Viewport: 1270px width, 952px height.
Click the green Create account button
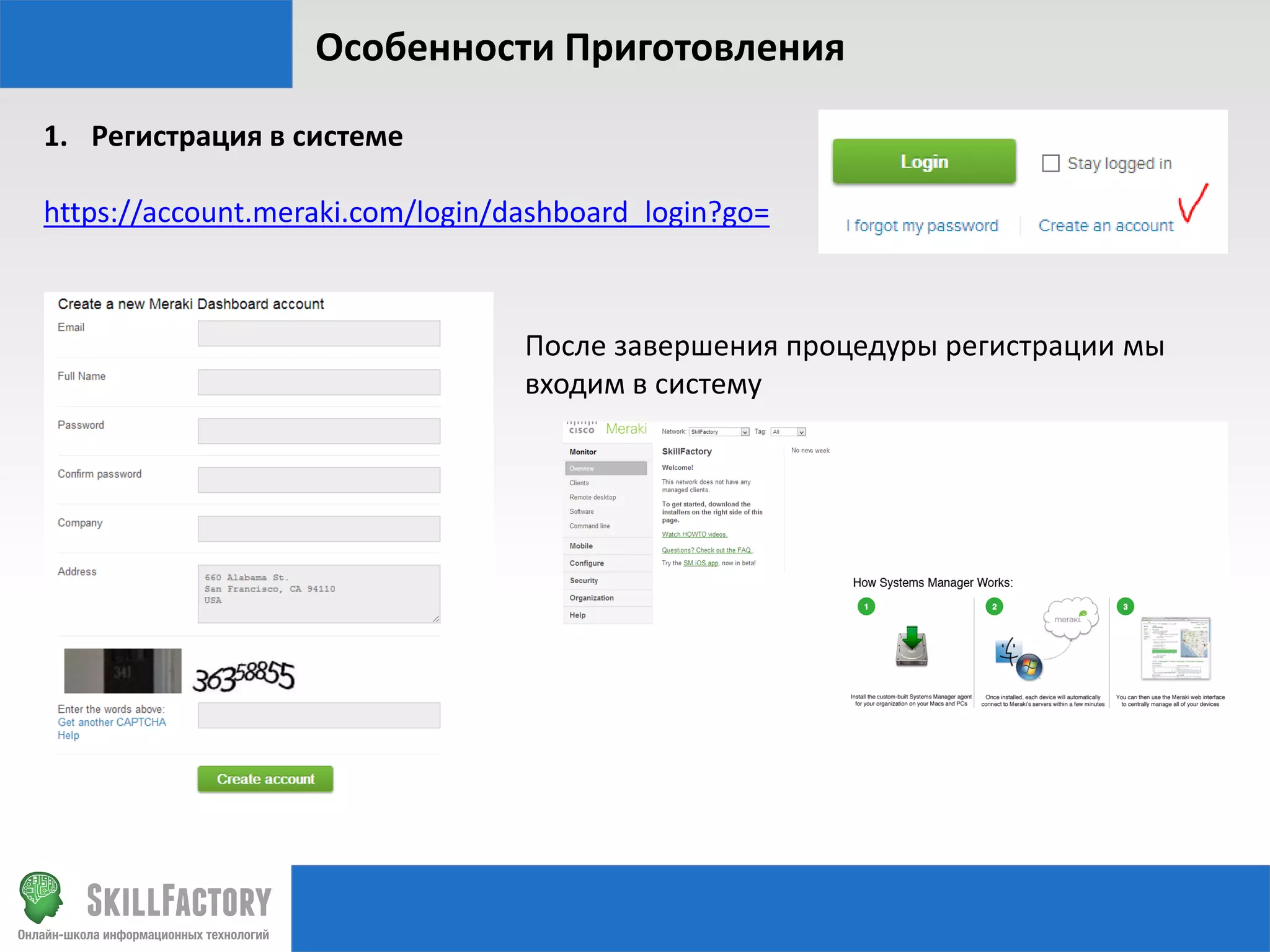(265, 779)
